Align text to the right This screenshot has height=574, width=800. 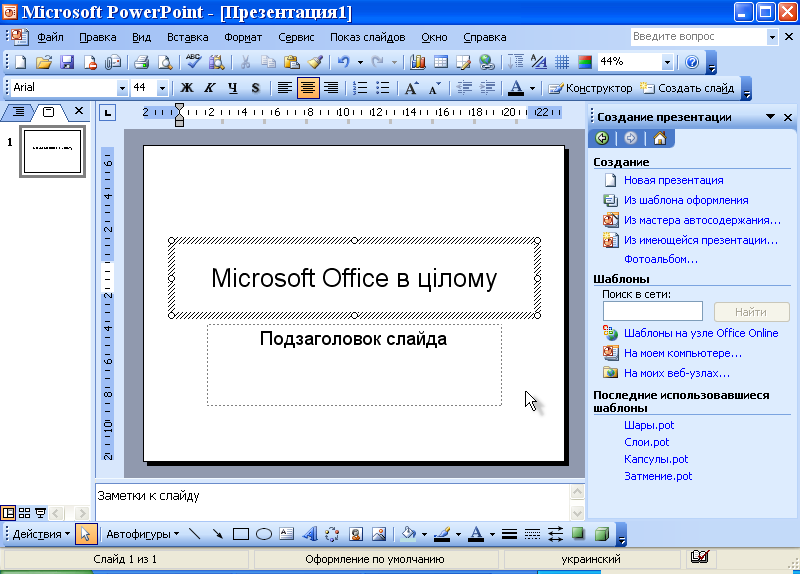[331, 88]
